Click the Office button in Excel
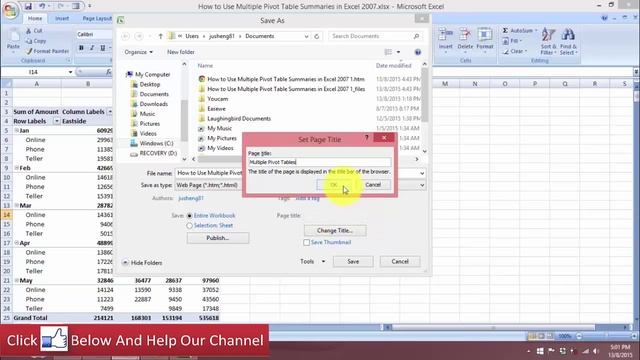Image resolution: width=640 pixels, height=360 pixels. 10,10
